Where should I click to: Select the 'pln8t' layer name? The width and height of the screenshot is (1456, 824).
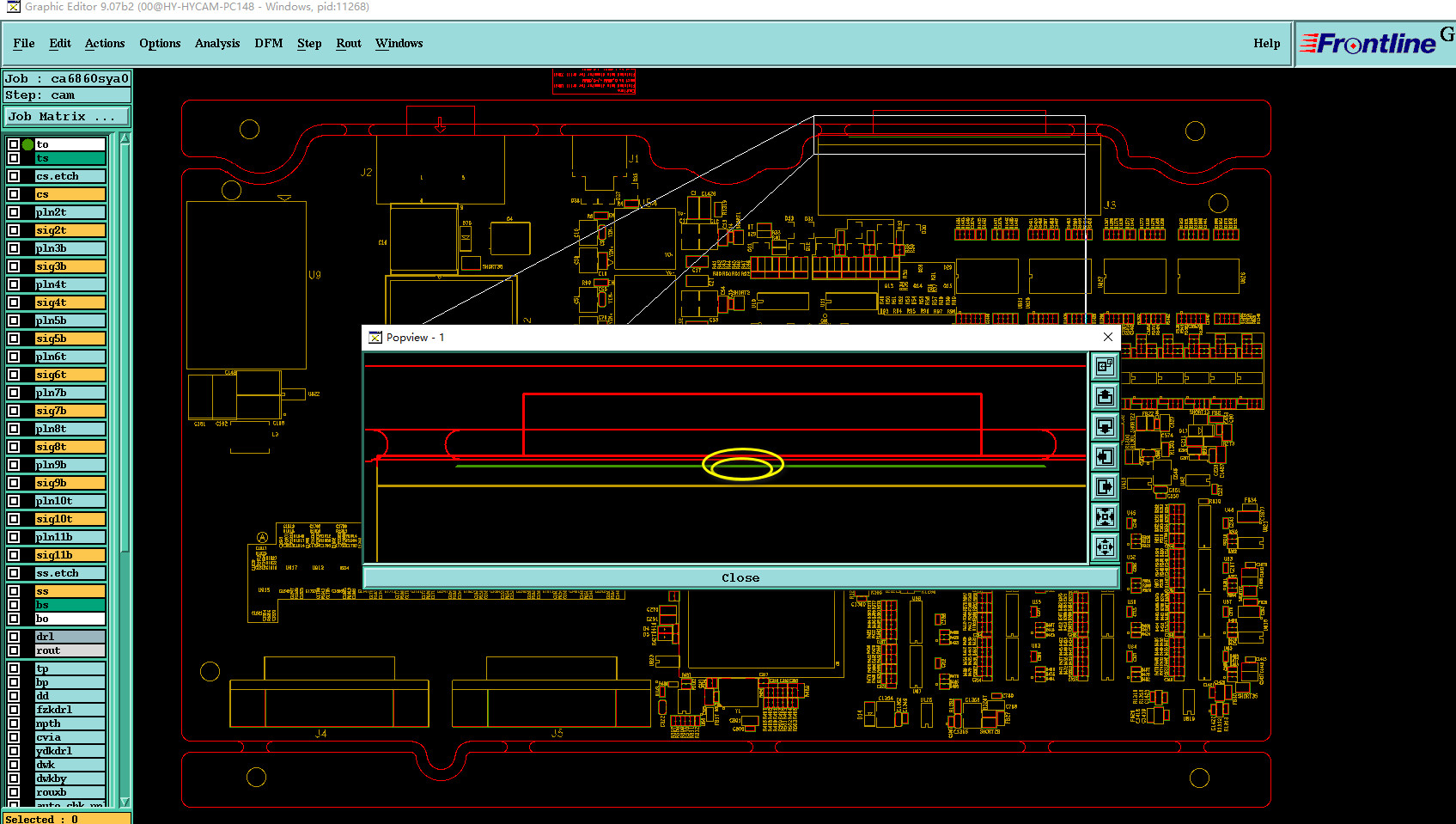pyautogui.click(x=70, y=429)
